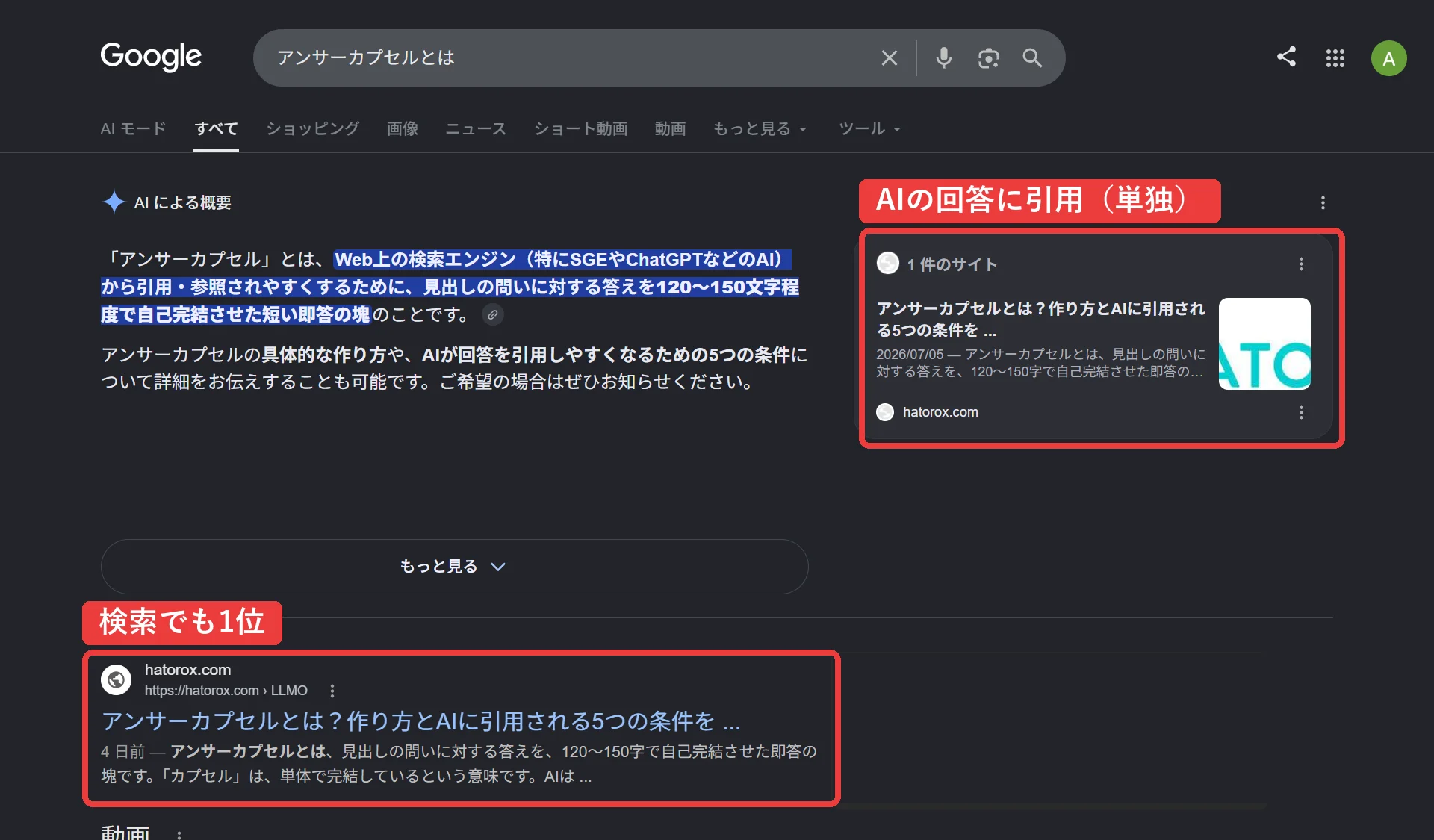Open three-dot menu beside result URL

[x=332, y=691]
